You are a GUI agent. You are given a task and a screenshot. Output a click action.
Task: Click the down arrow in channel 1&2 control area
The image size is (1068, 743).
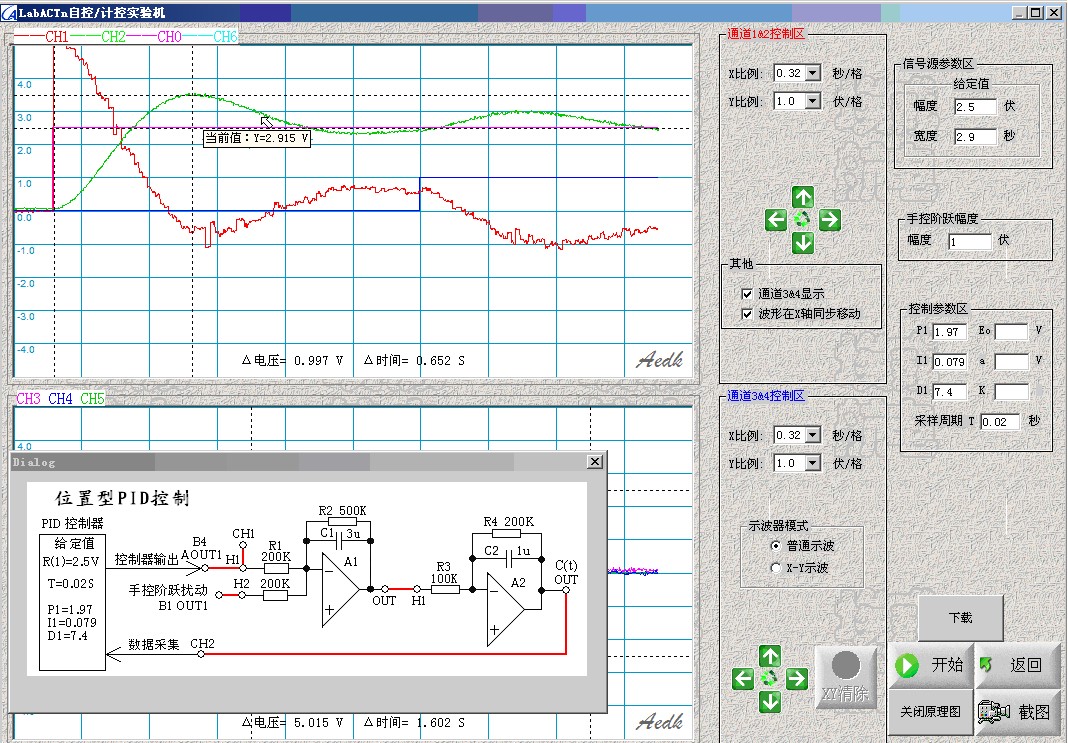(803, 243)
